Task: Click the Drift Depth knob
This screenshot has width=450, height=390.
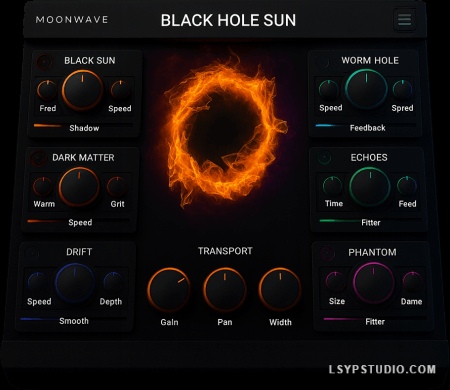Action: 113,282
